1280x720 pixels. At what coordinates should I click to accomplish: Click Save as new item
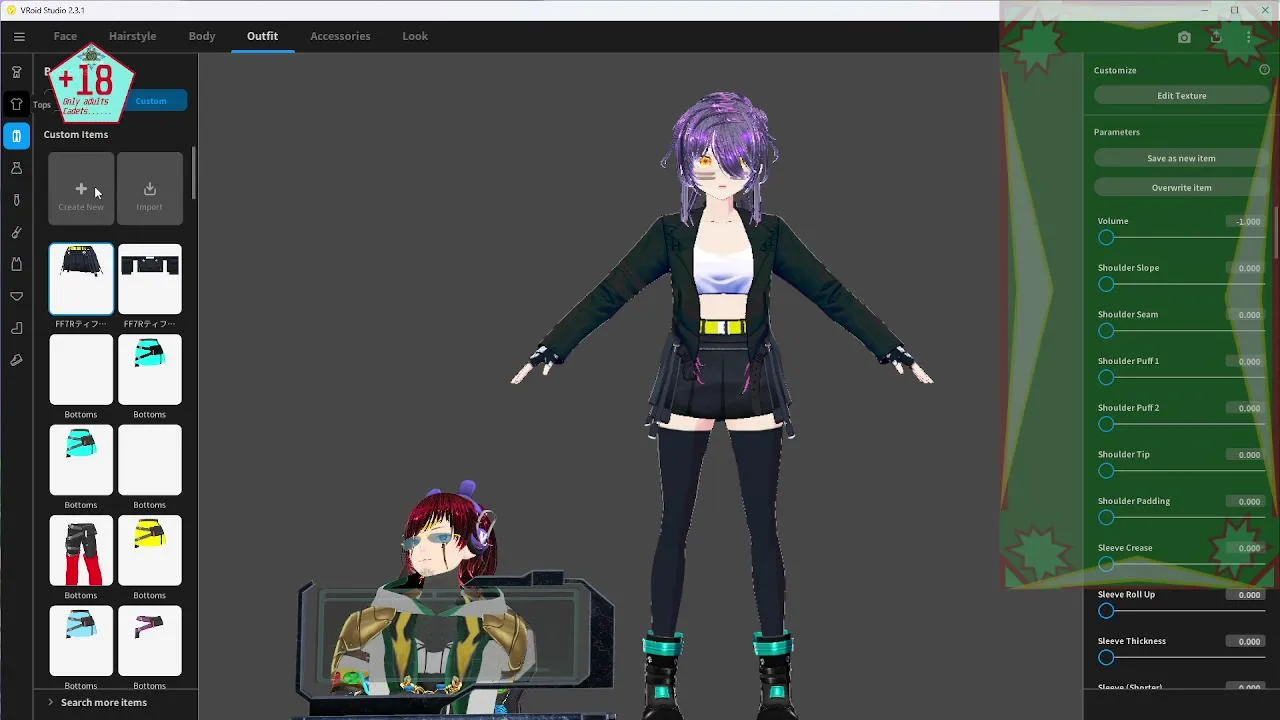1181,158
